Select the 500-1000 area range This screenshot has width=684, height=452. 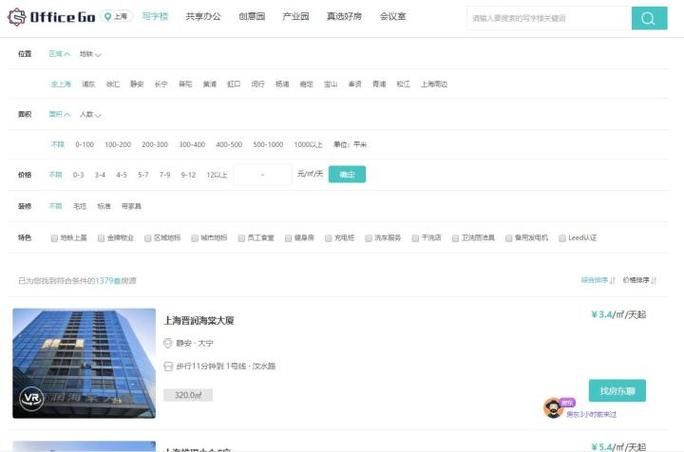(268, 144)
